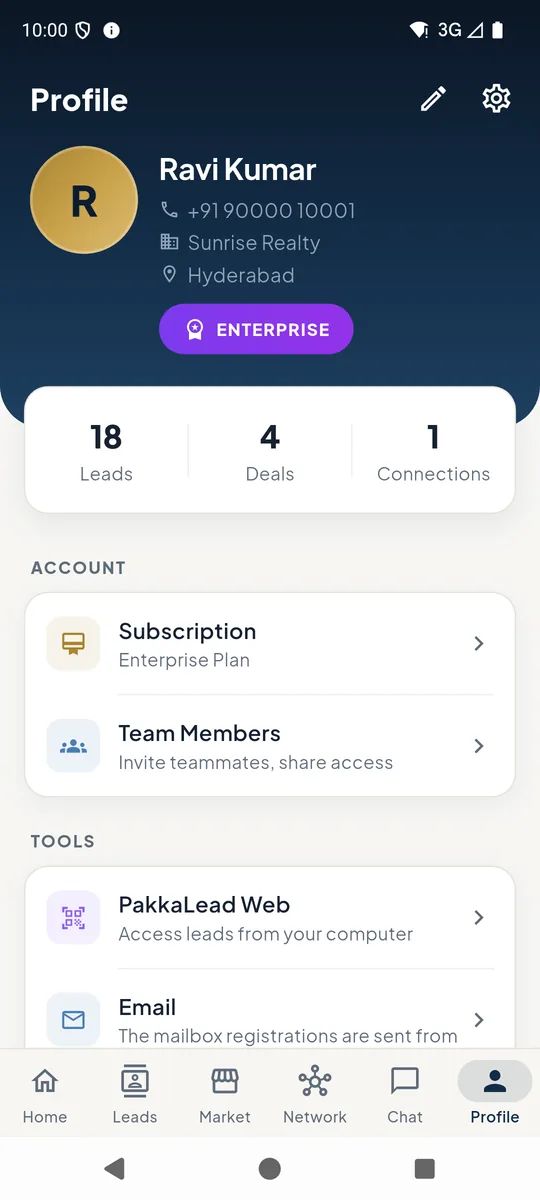Tap the pencil edit profile icon
This screenshot has height=1200, width=540.
[x=433, y=99]
